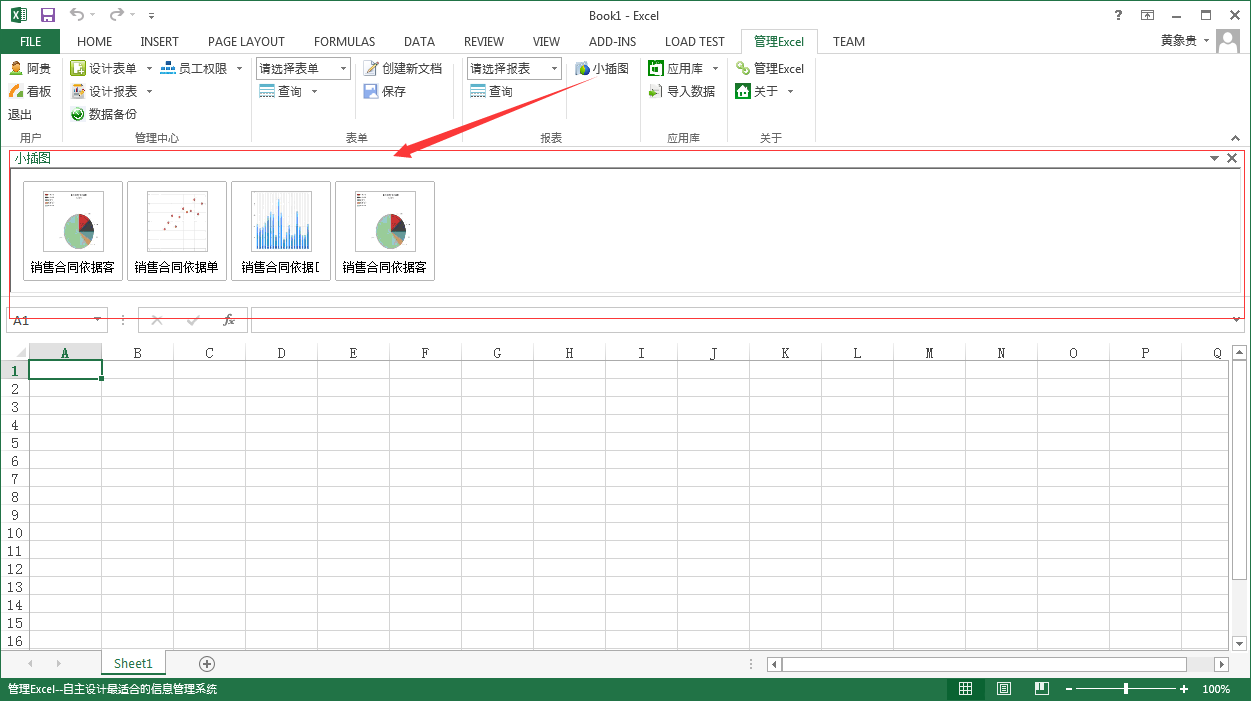Switch to Page Break Preview view
Image resolution: width=1251 pixels, height=701 pixels.
tap(1041, 689)
